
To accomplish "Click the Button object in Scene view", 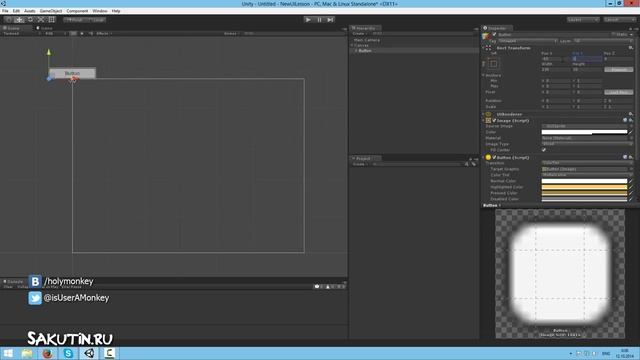I will click(72, 73).
